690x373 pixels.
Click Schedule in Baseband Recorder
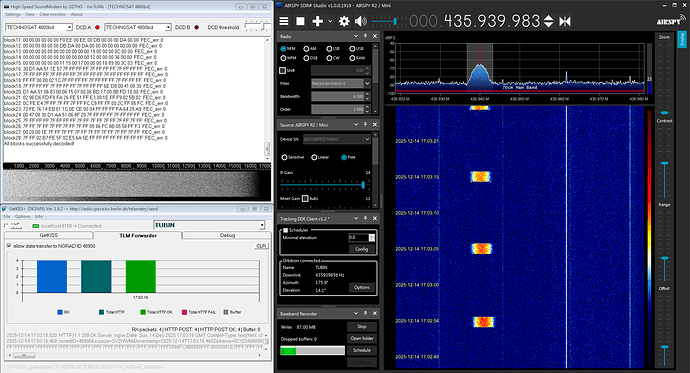[362, 351]
